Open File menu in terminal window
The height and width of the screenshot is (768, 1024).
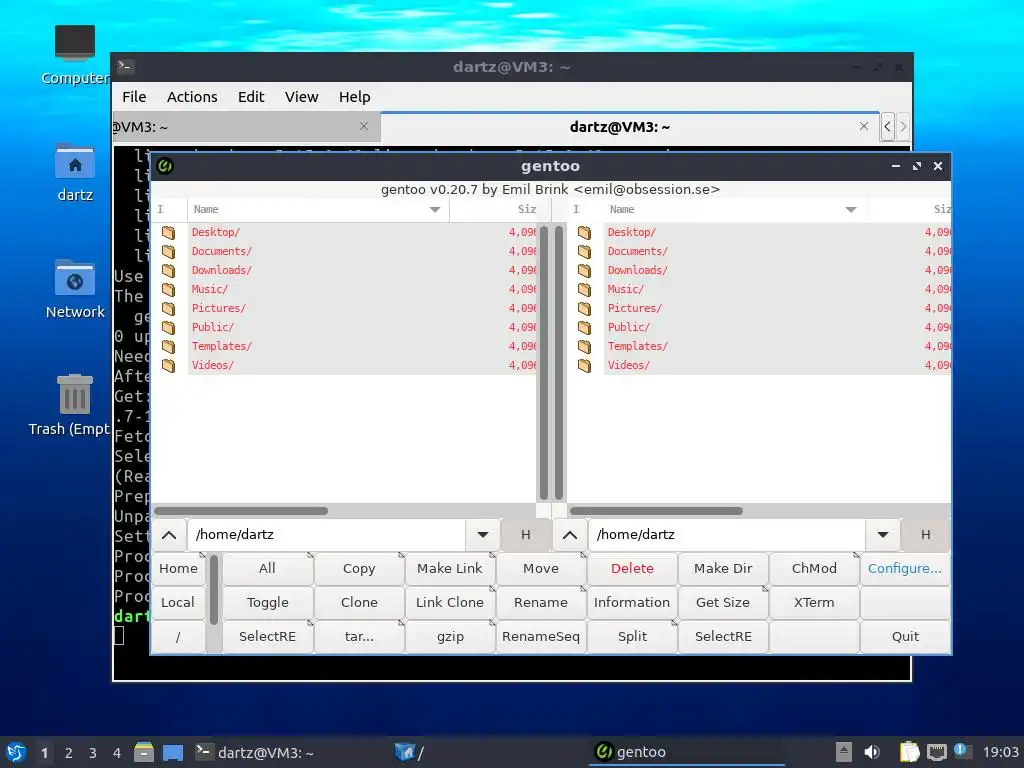134,97
